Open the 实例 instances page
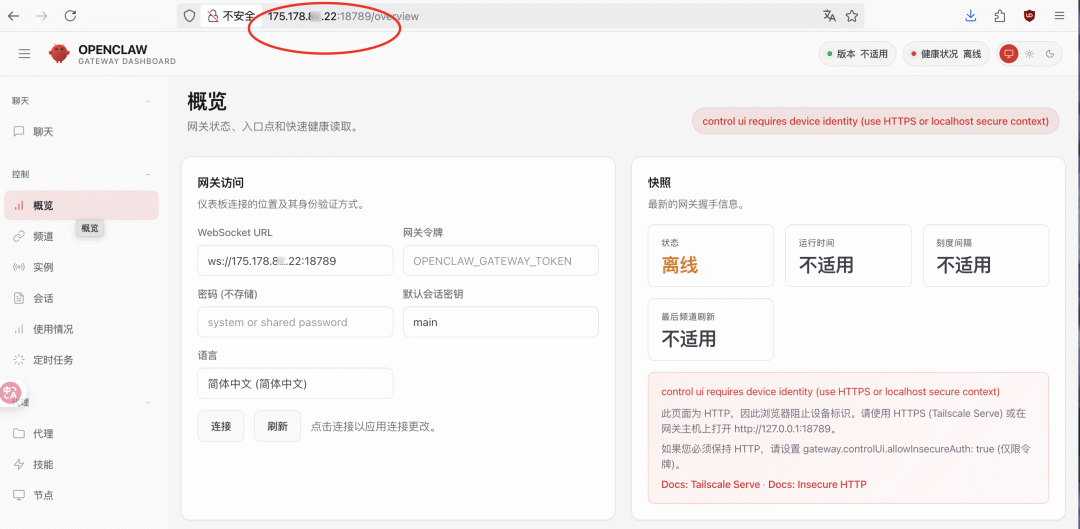Screen dimensions: 1080x529 [81, 267]
